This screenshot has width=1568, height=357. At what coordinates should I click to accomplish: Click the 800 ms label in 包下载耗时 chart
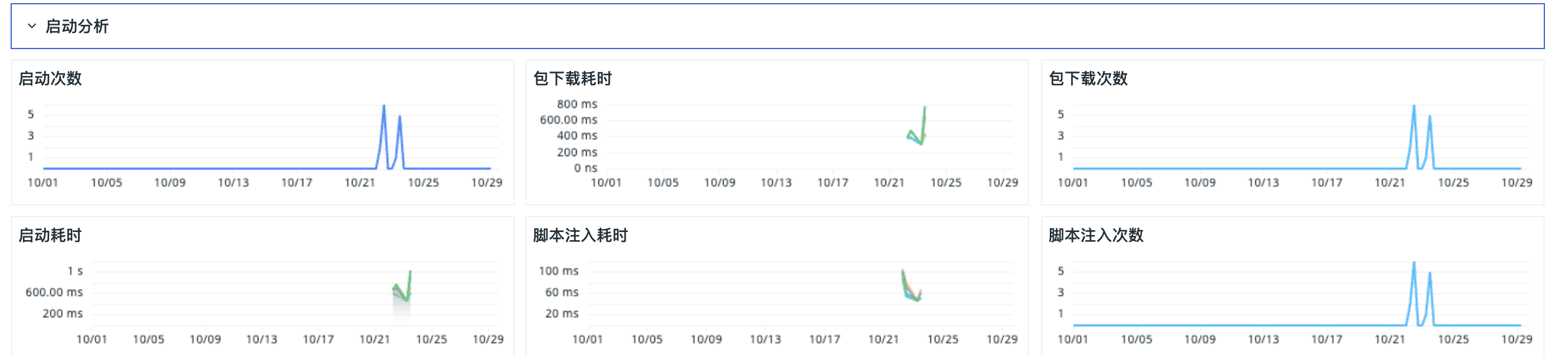[577, 104]
